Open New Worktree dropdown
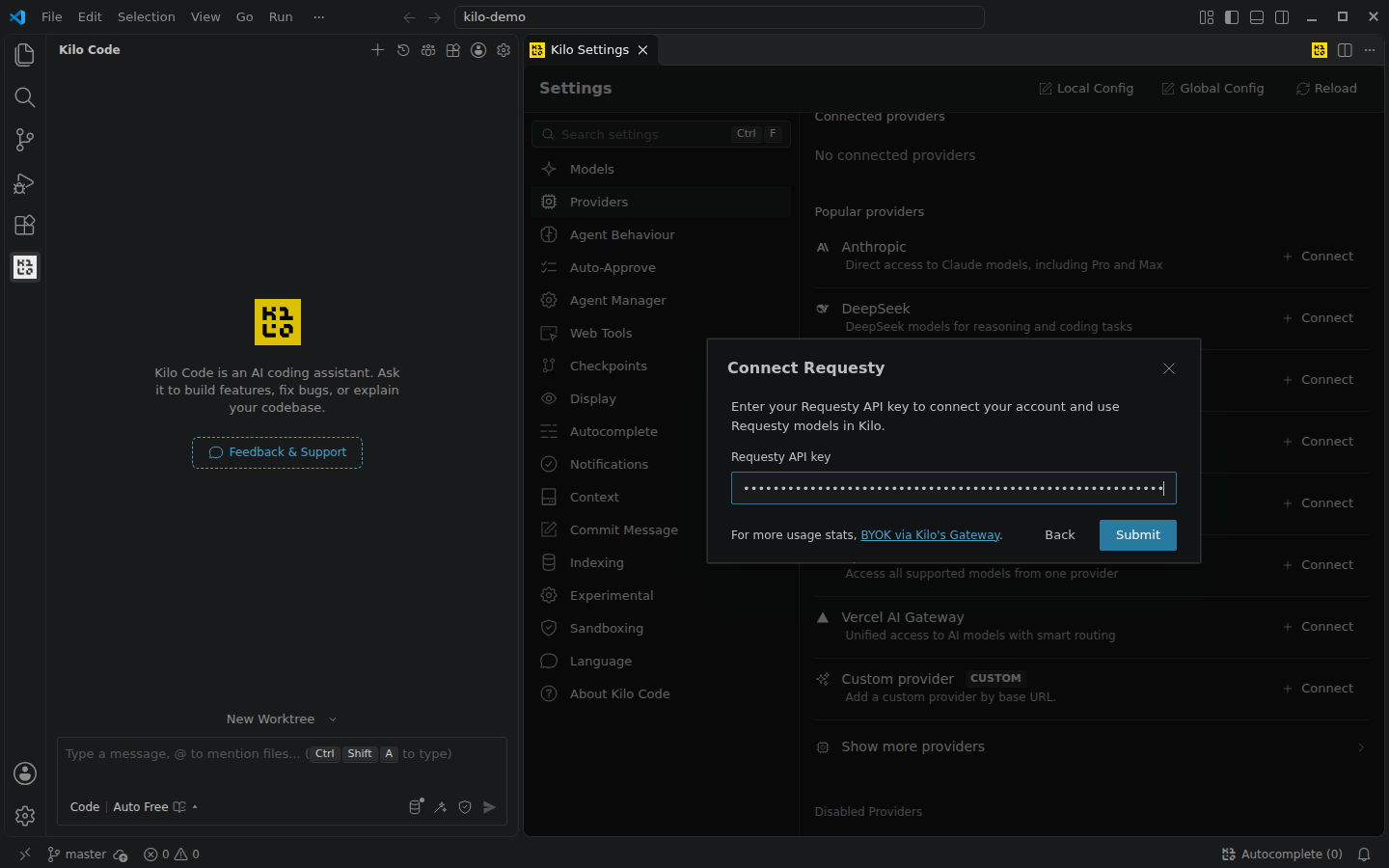This screenshot has width=1389, height=868. [x=281, y=719]
